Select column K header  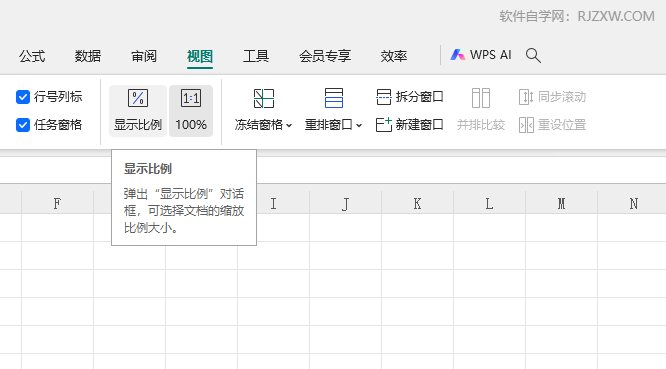(x=418, y=203)
